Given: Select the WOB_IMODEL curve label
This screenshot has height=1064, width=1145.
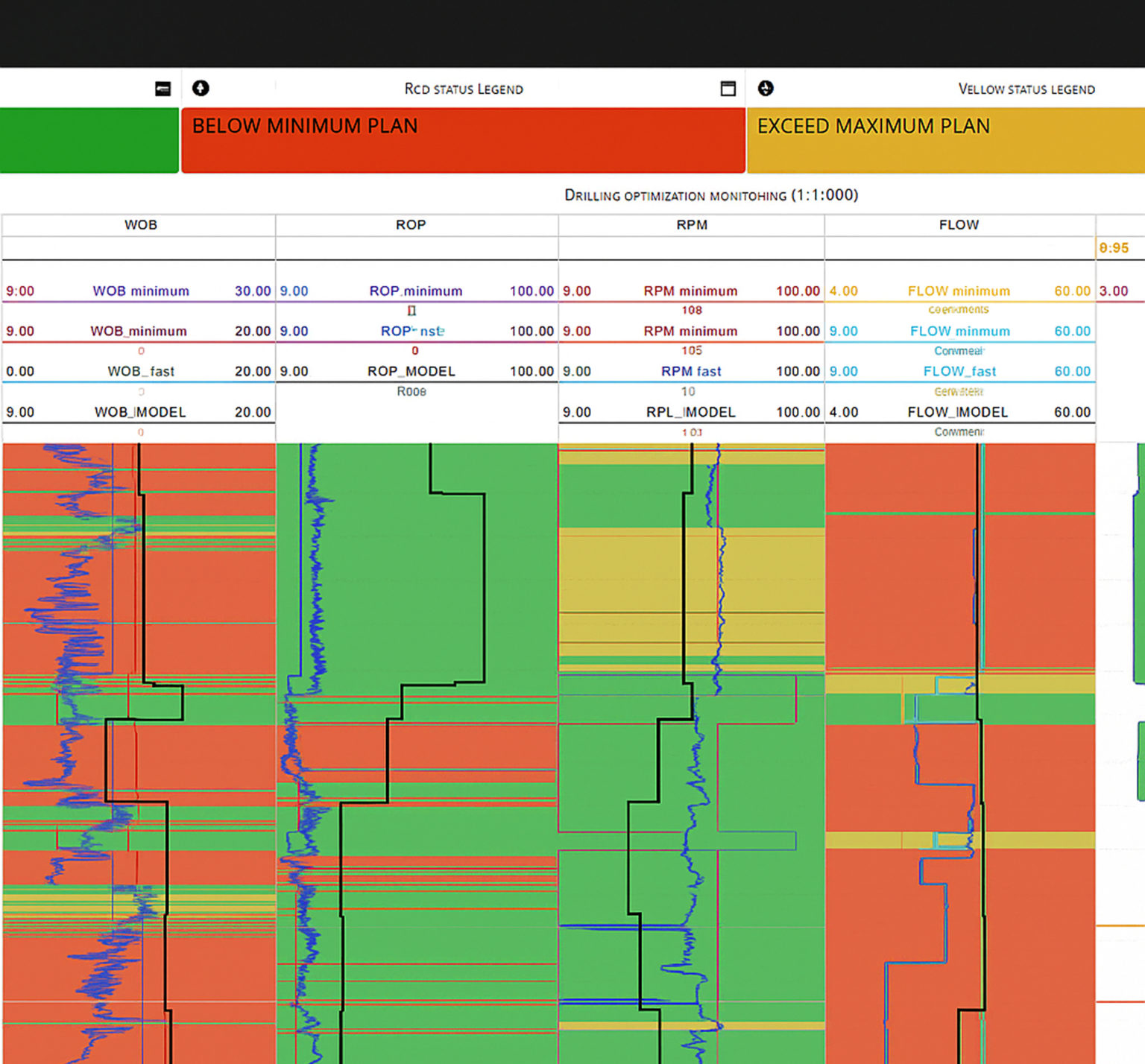Looking at the screenshot, I should click(x=140, y=412).
